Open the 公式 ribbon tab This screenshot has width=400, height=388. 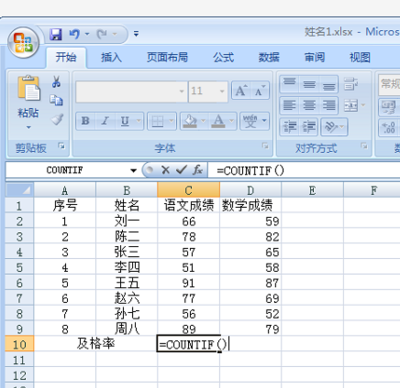pos(223,57)
